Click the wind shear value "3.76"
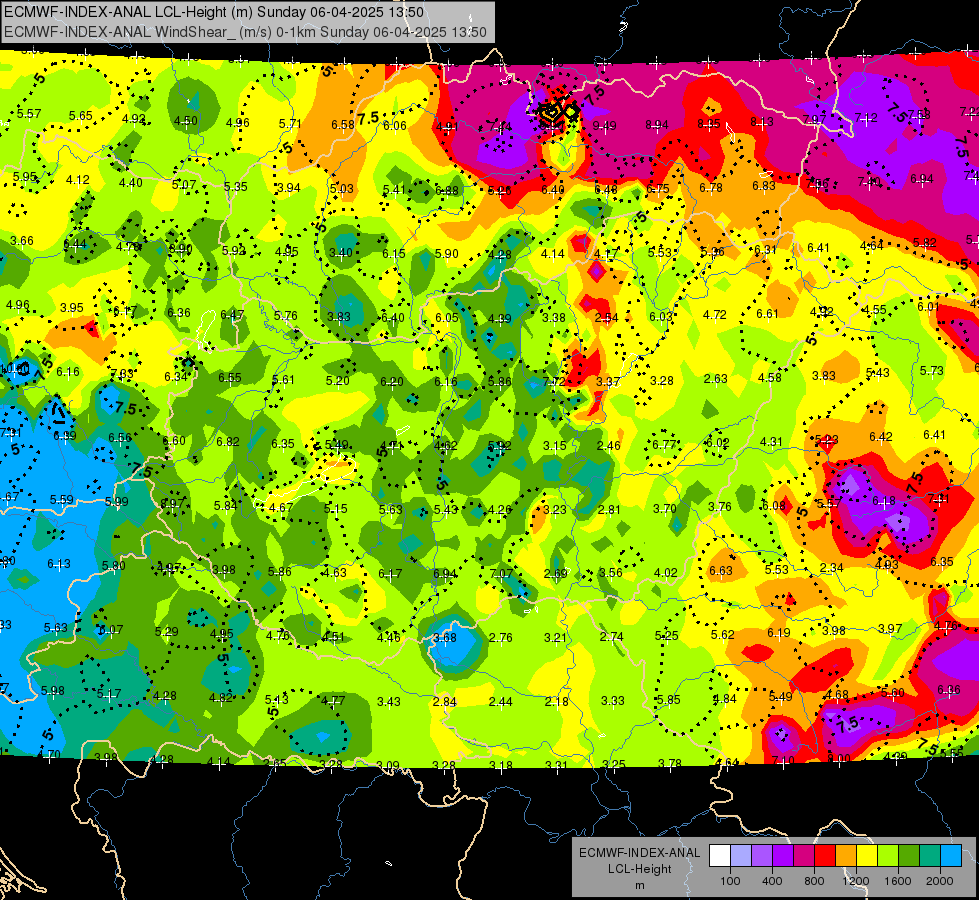 coord(720,507)
